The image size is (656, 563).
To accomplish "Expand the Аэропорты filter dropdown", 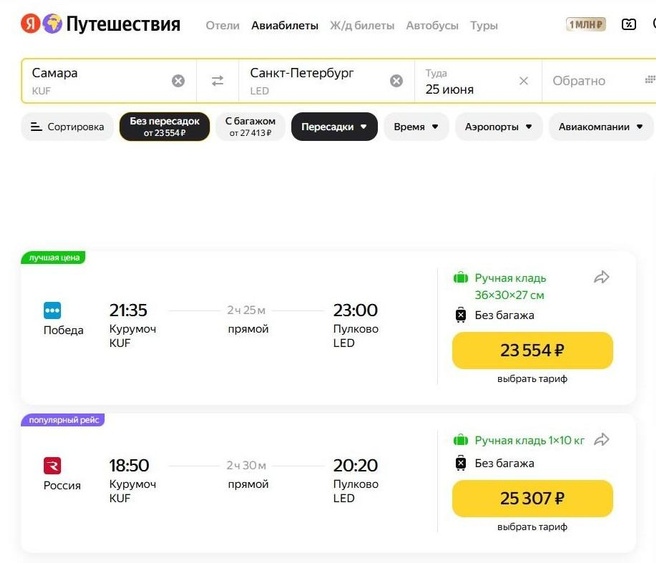I will click(x=498, y=127).
